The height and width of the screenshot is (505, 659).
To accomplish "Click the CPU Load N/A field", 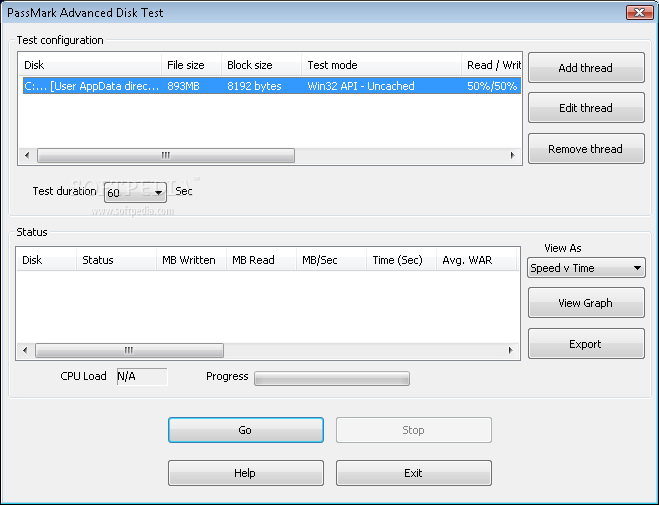I will pyautogui.click(x=142, y=376).
